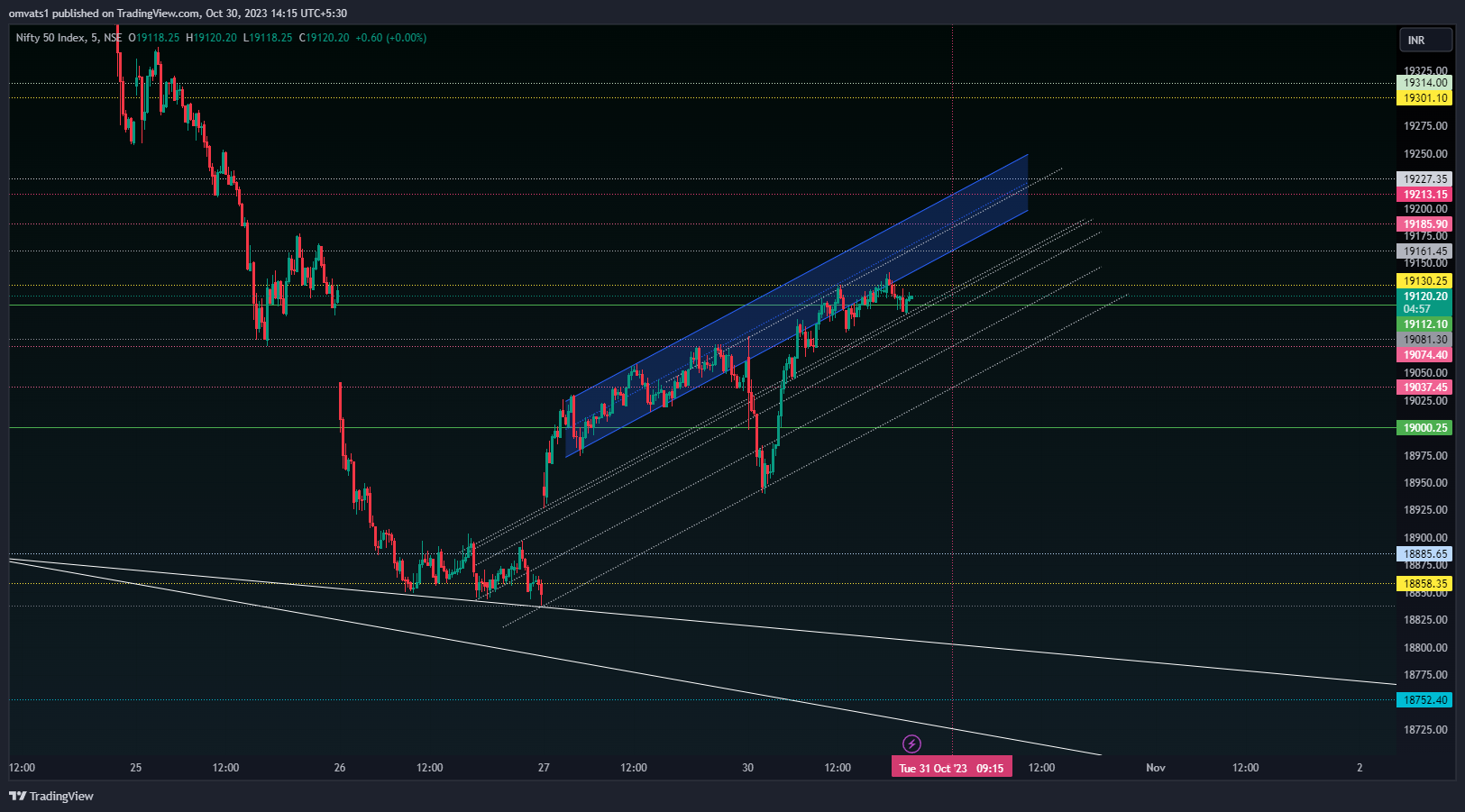Viewport: 1465px width, 812px height.
Task: Click the low value L19118.25 in header
Action: [268, 38]
